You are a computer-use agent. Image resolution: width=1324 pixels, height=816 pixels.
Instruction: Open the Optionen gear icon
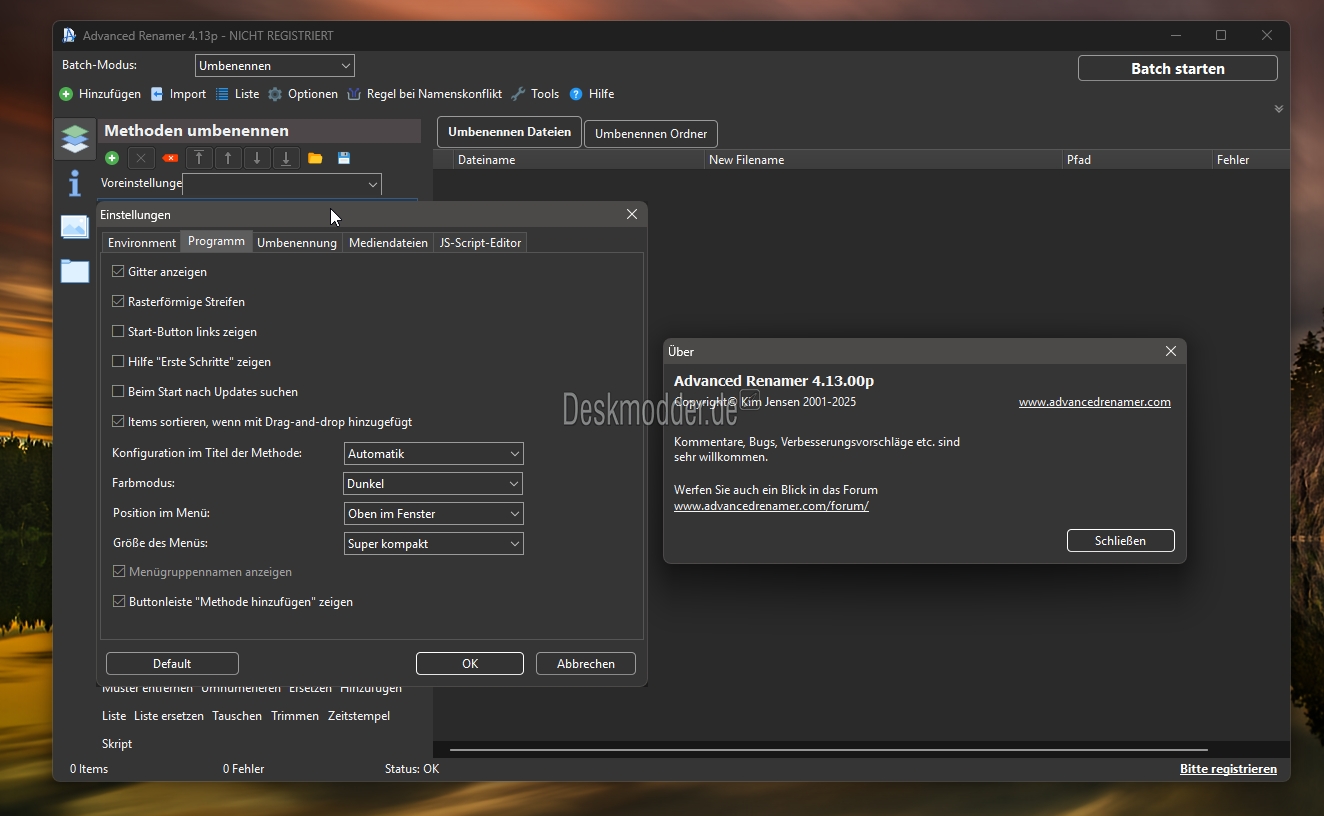(x=275, y=94)
